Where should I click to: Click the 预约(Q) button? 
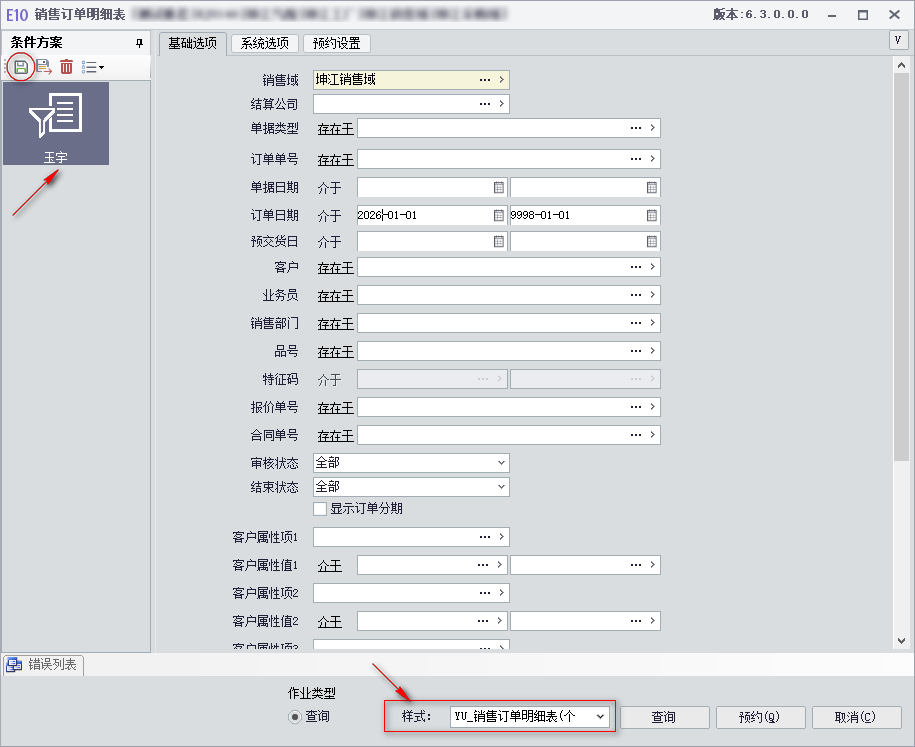[x=760, y=717]
